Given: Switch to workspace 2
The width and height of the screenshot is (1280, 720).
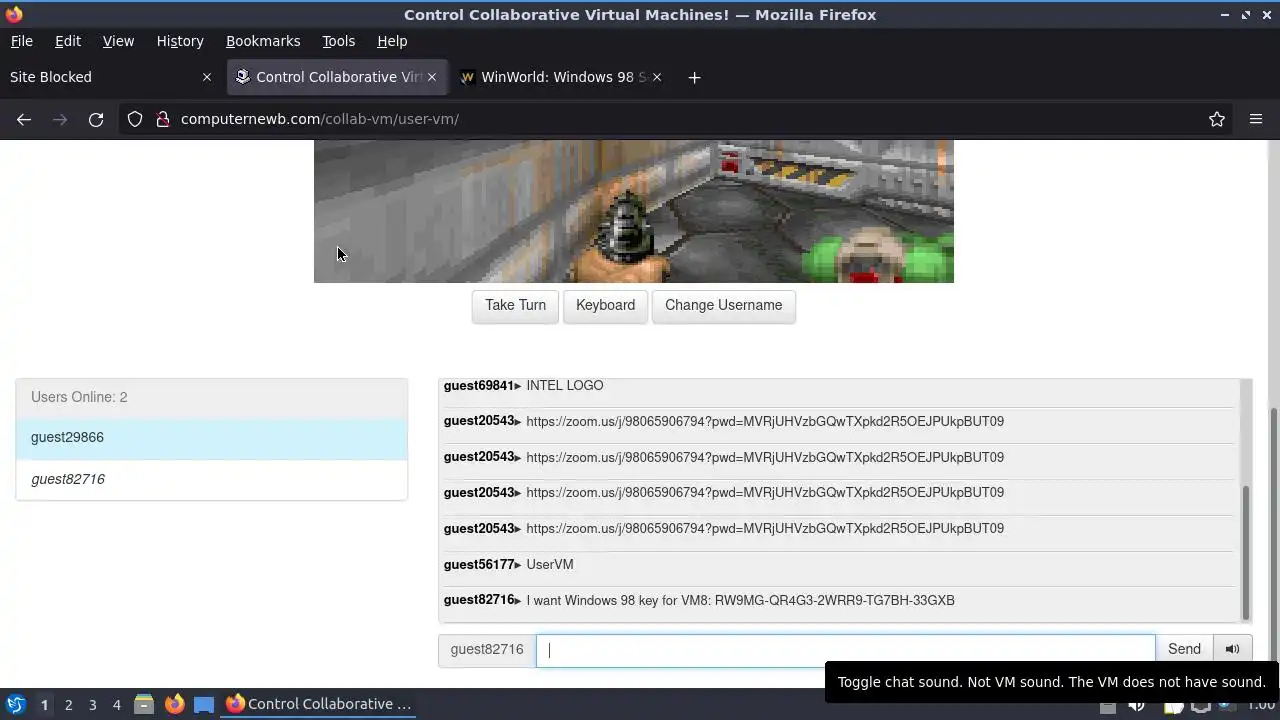Looking at the screenshot, I should click(68, 704).
